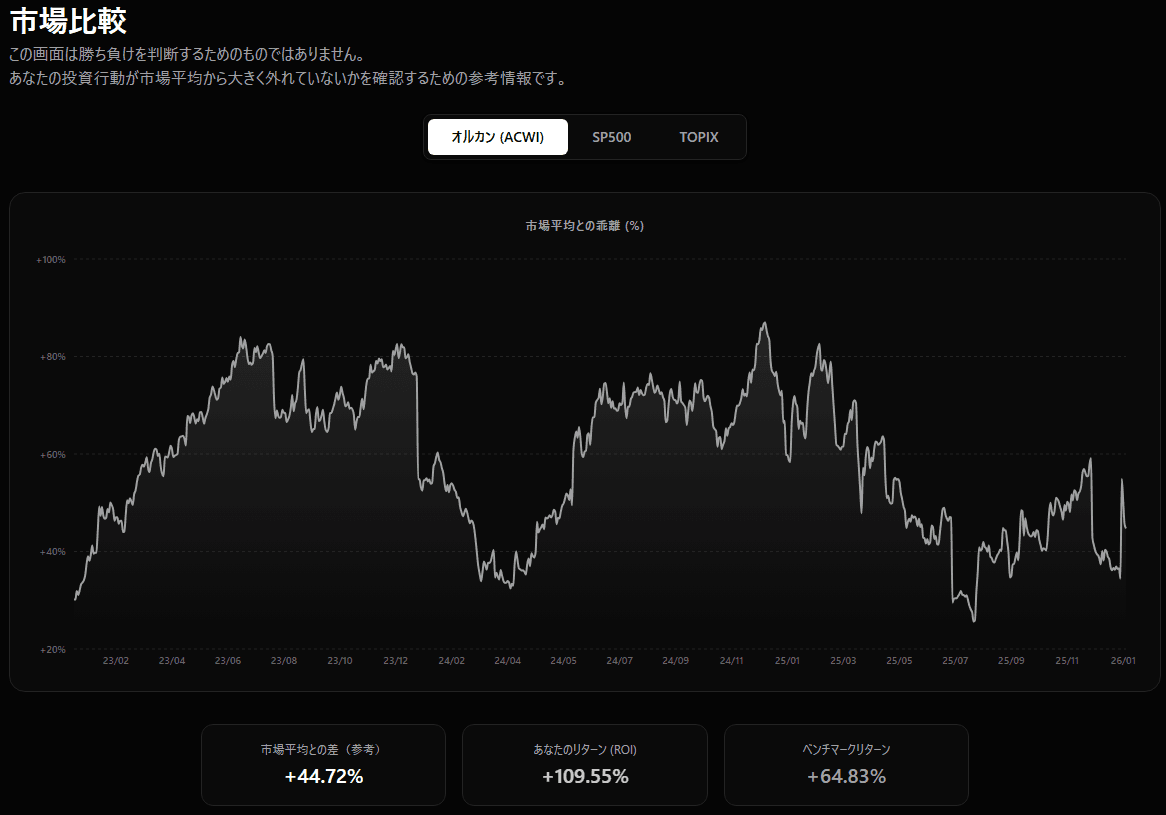Select the オルカン (ACWI) benchmark tab
Screen dimensions: 1166x815
(x=497, y=137)
